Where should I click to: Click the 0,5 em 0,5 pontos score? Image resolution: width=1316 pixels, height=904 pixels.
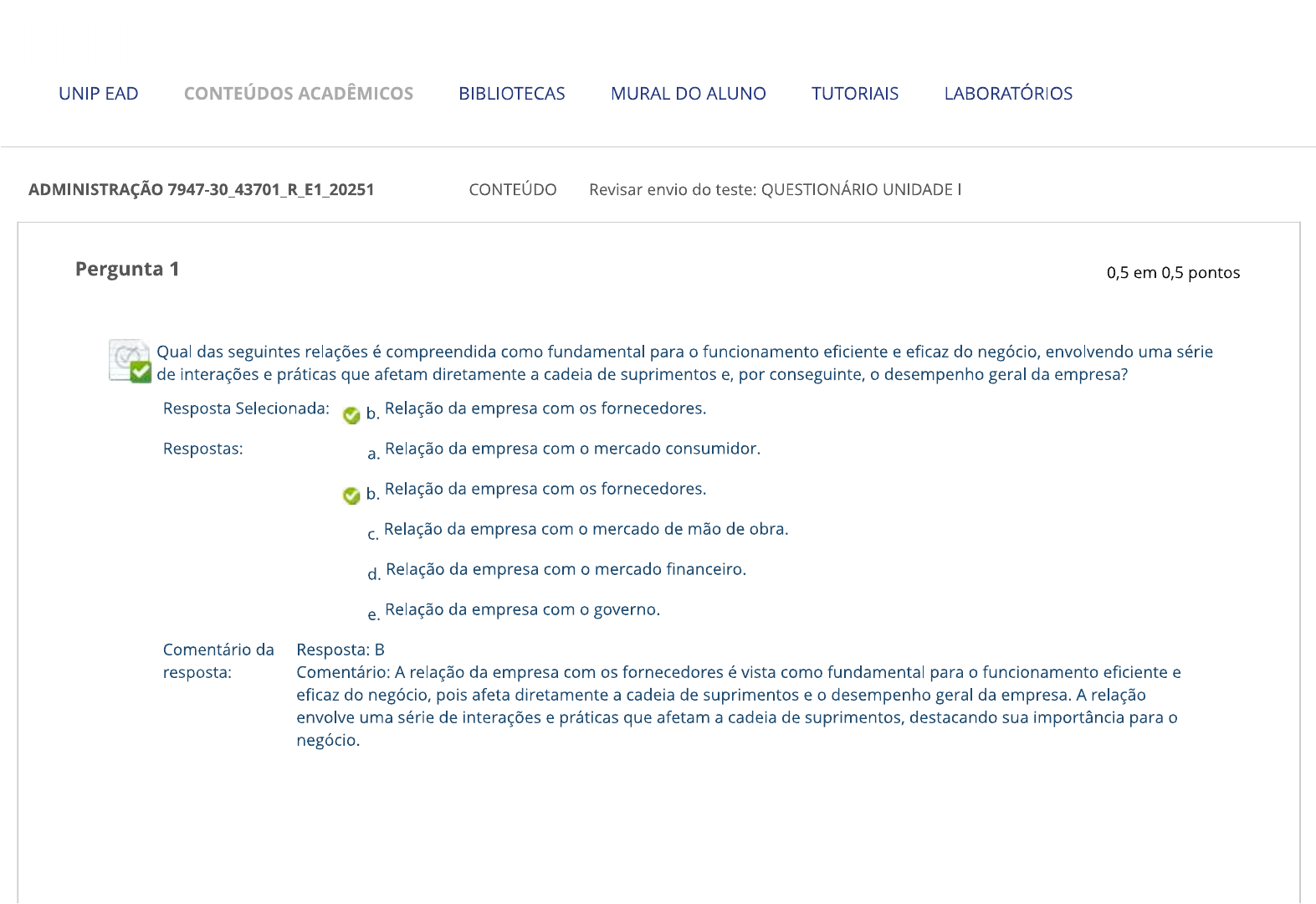coord(1173,273)
